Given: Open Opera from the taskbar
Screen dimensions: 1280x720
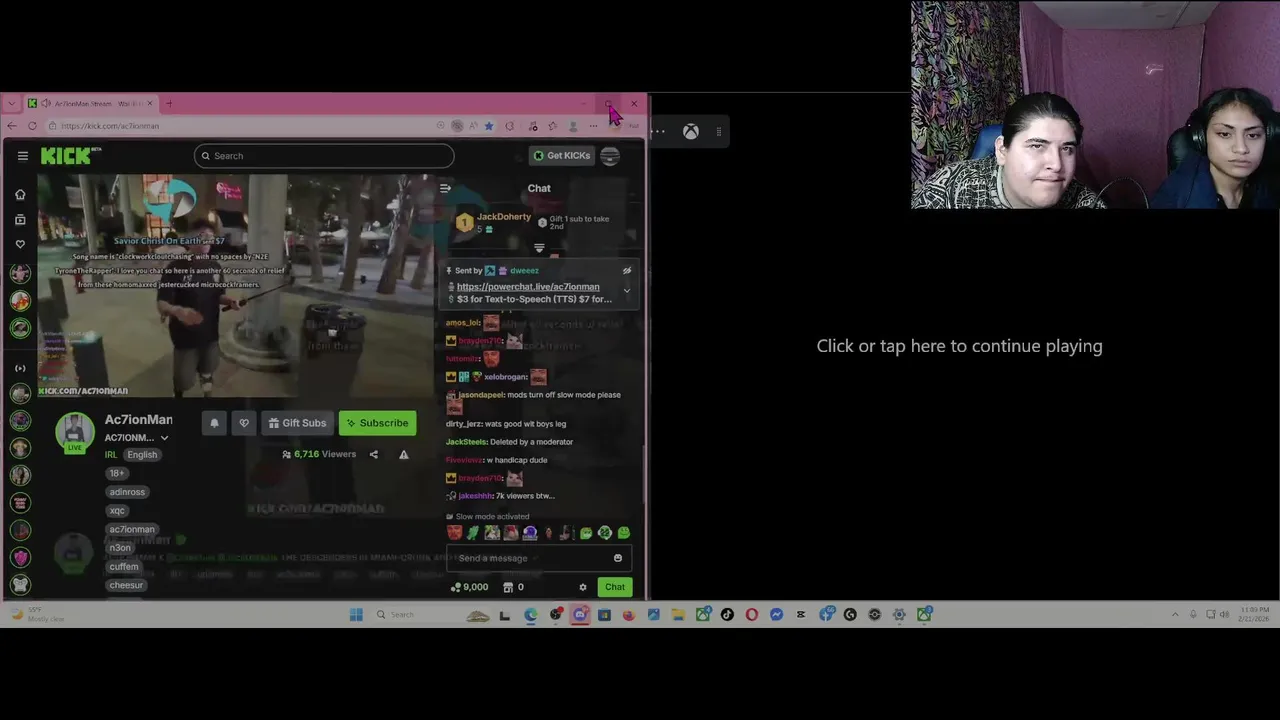Looking at the screenshot, I should [752, 615].
